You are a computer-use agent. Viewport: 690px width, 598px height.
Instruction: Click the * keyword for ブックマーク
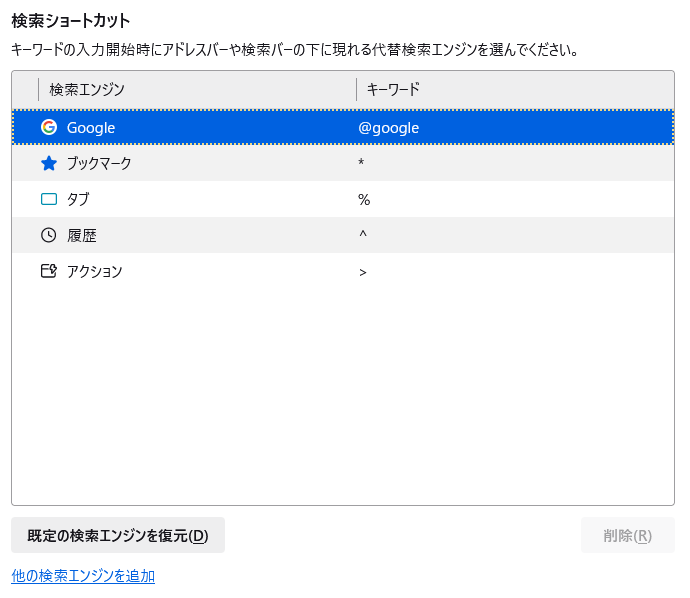click(x=362, y=163)
